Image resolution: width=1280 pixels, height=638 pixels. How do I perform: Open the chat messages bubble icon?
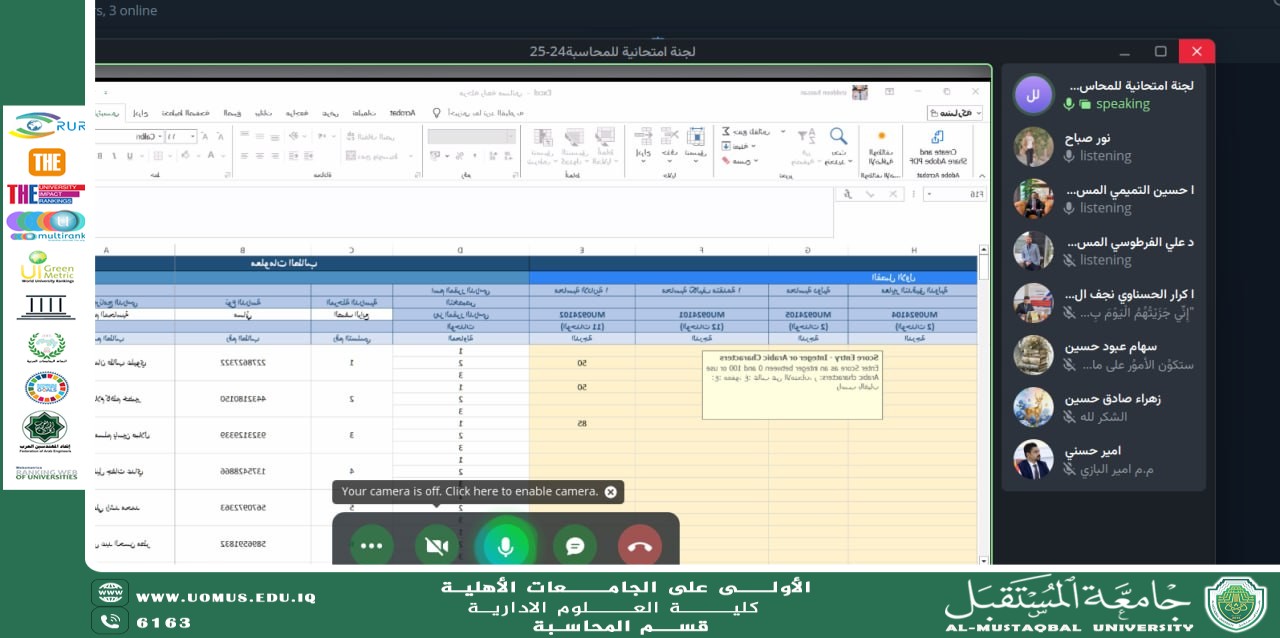coord(575,546)
